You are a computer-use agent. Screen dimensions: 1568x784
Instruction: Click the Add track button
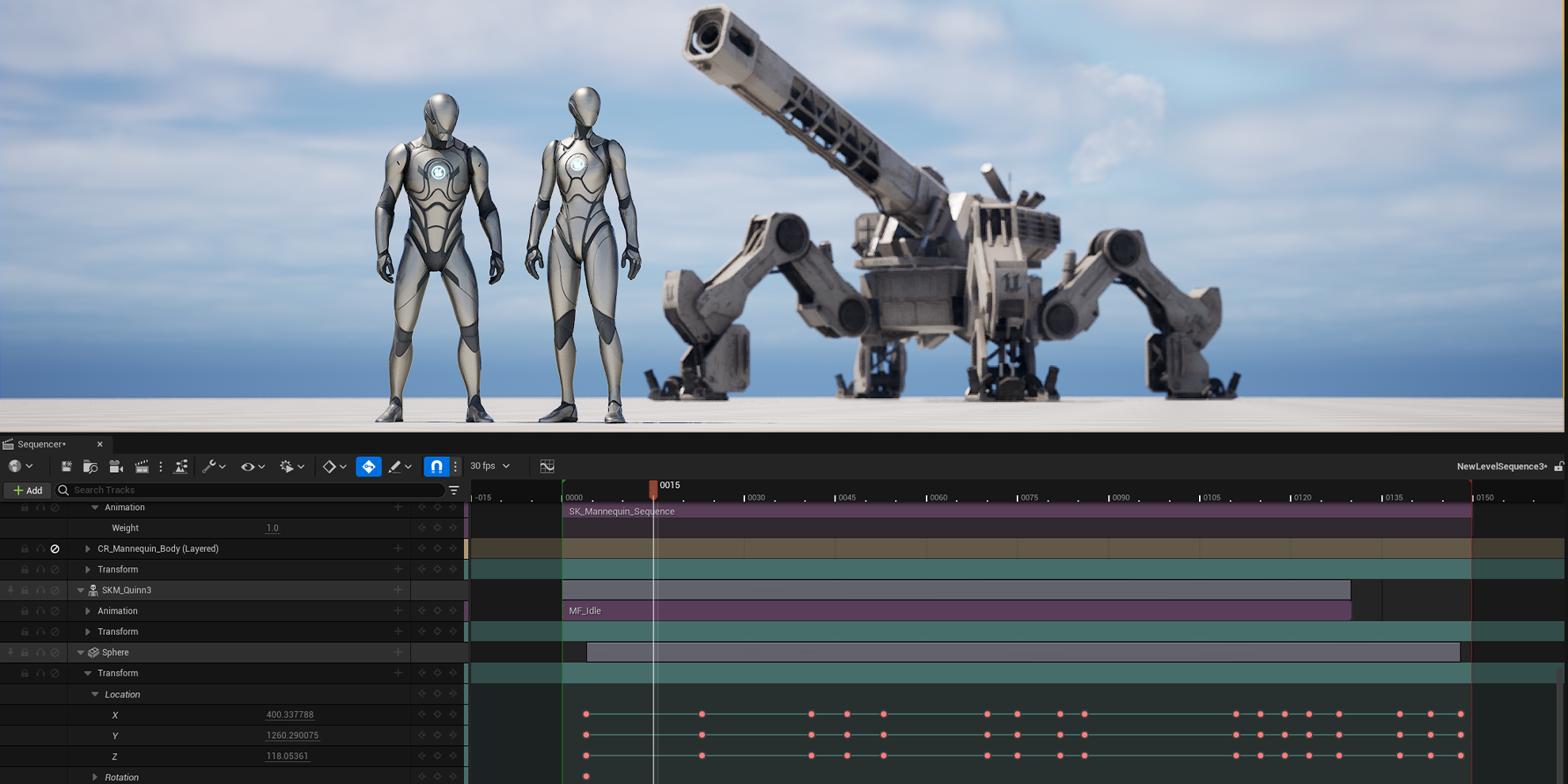28,490
